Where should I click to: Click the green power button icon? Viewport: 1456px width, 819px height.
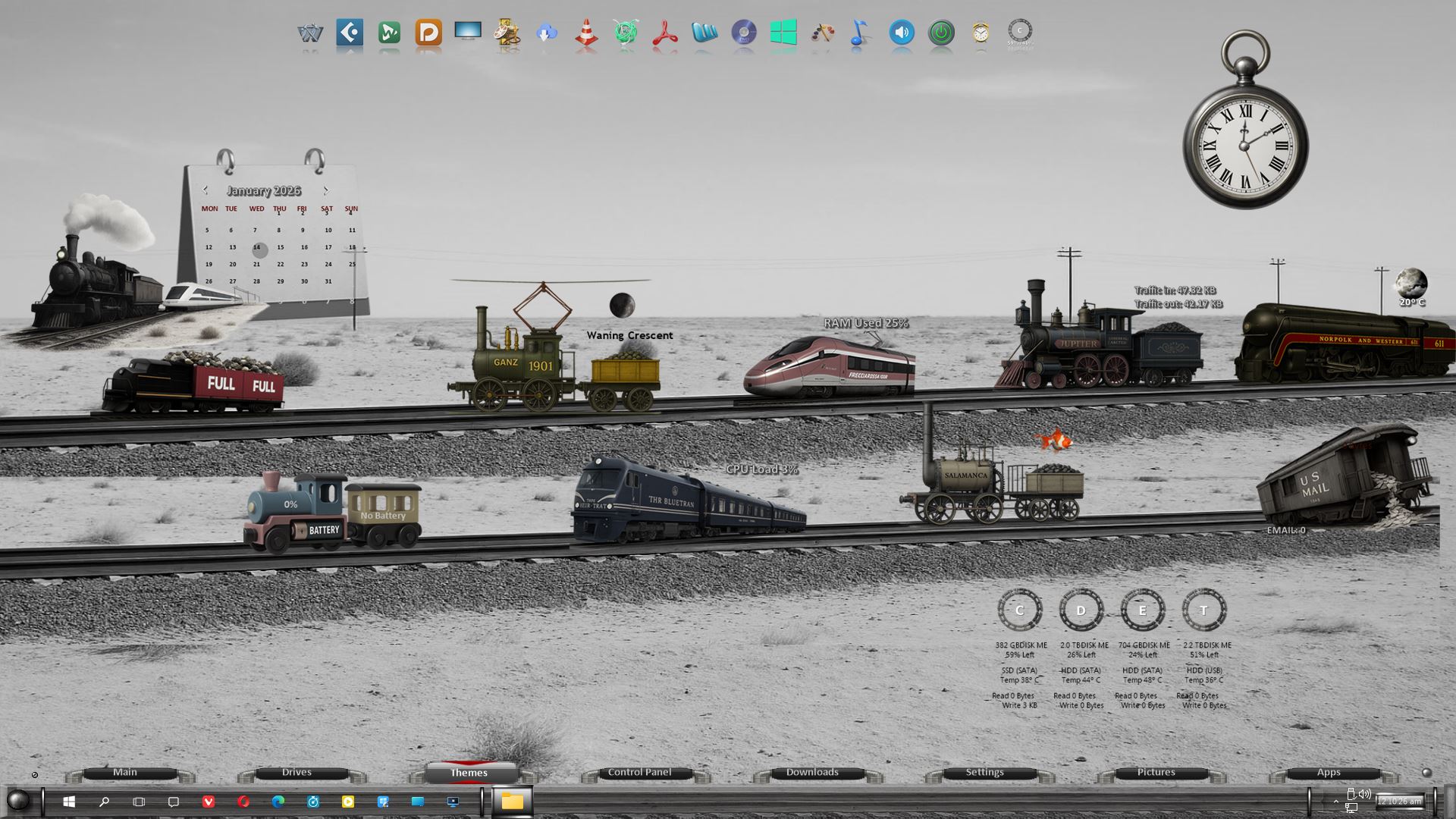(x=941, y=33)
